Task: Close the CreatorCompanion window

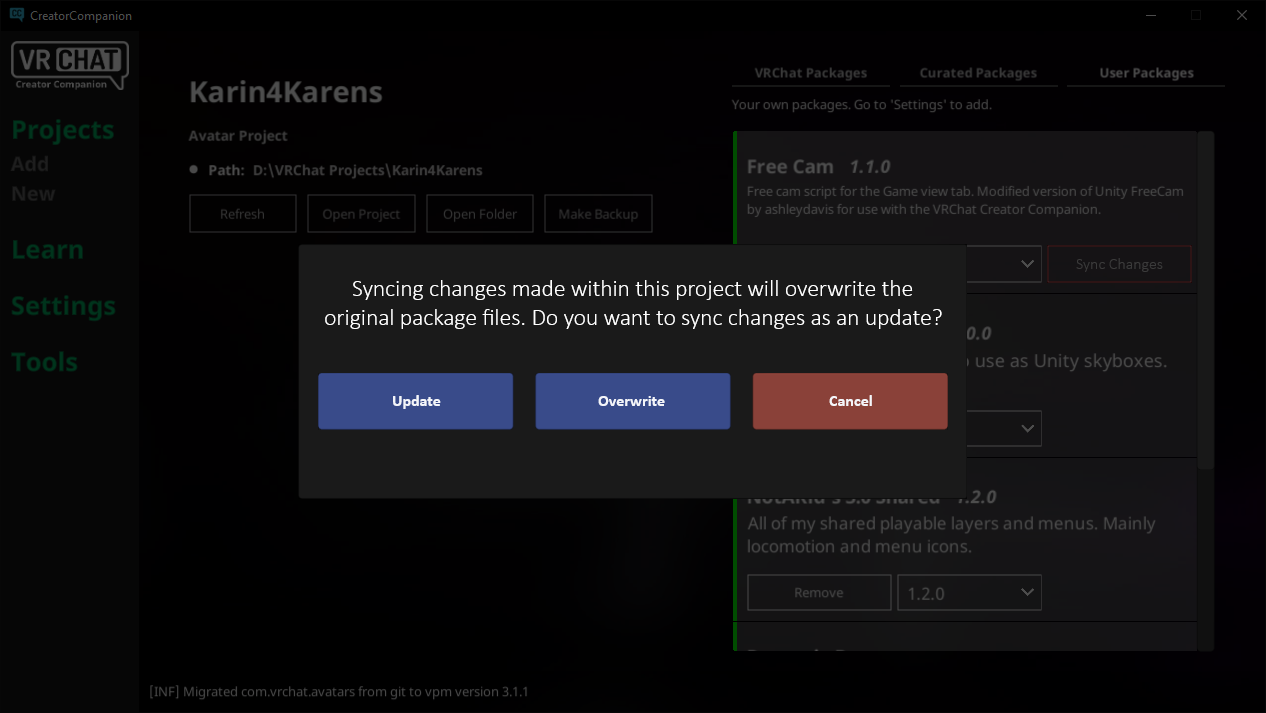Action: [1241, 15]
